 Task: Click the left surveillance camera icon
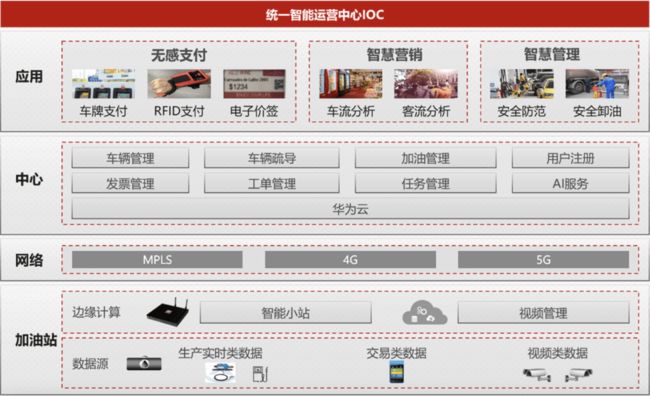pyautogui.click(x=537, y=374)
